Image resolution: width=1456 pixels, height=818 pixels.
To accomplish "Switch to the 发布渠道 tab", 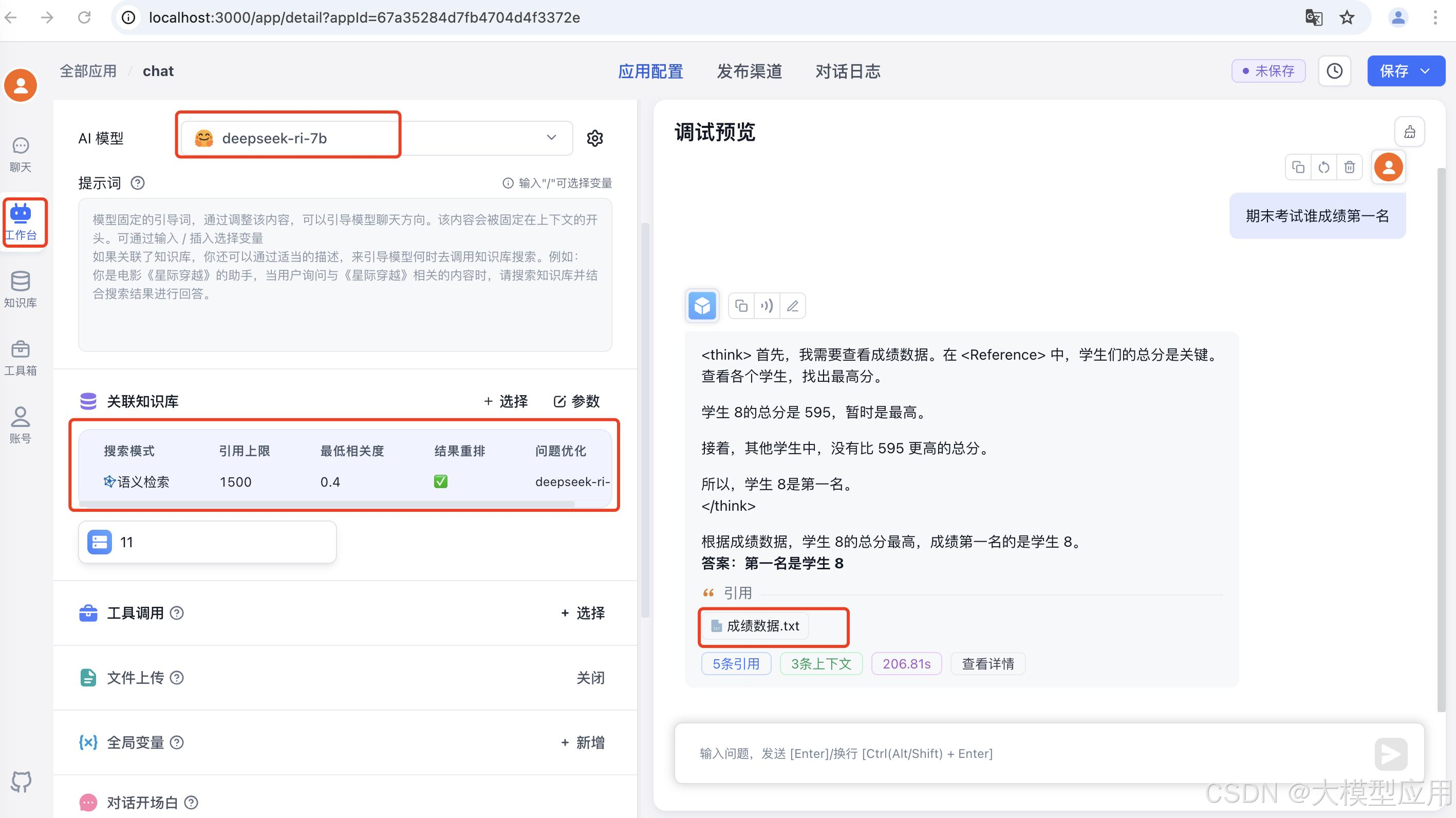I will 750,71.
